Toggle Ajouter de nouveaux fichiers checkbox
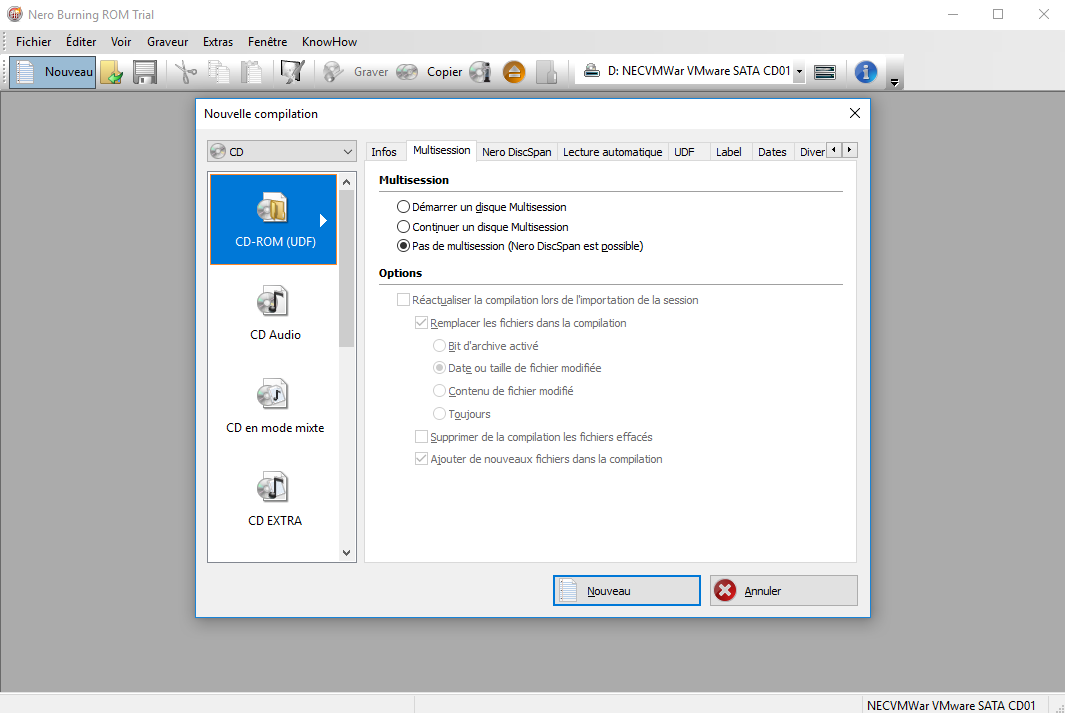Screen dimensions: 1065x713 click(x=421, y=459)
